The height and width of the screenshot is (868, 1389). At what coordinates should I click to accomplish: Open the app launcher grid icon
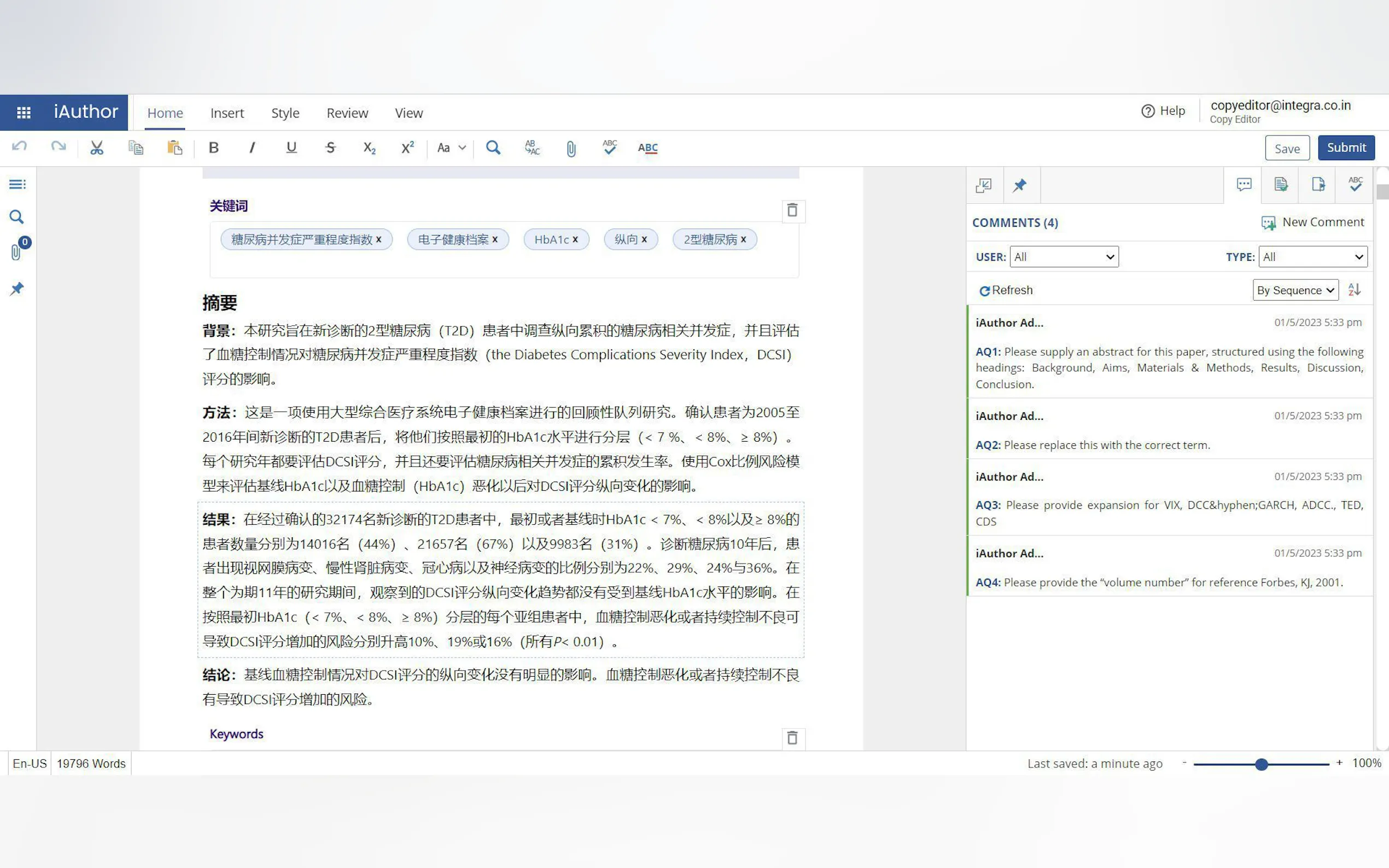[24, 112]
